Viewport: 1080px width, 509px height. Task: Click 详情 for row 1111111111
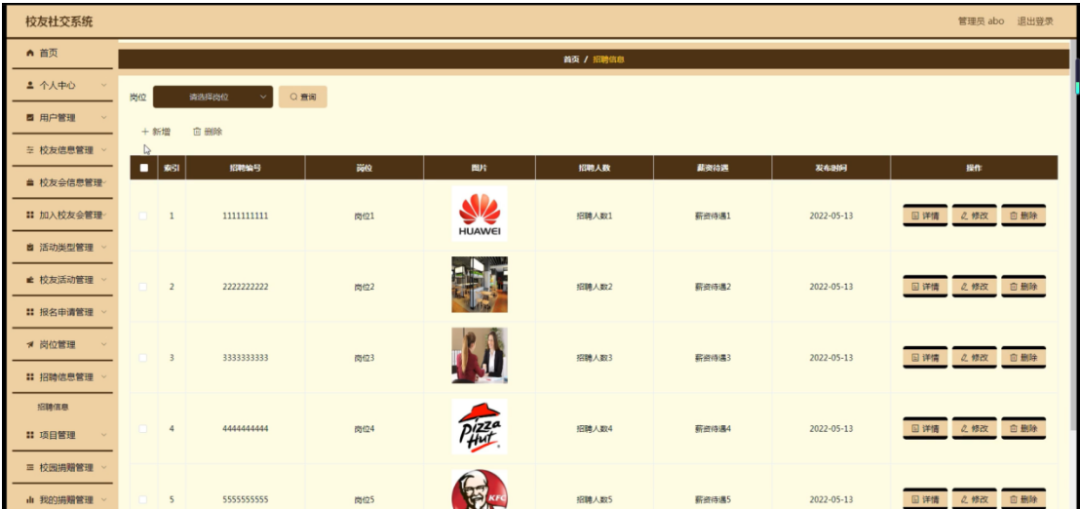(925, 216)
